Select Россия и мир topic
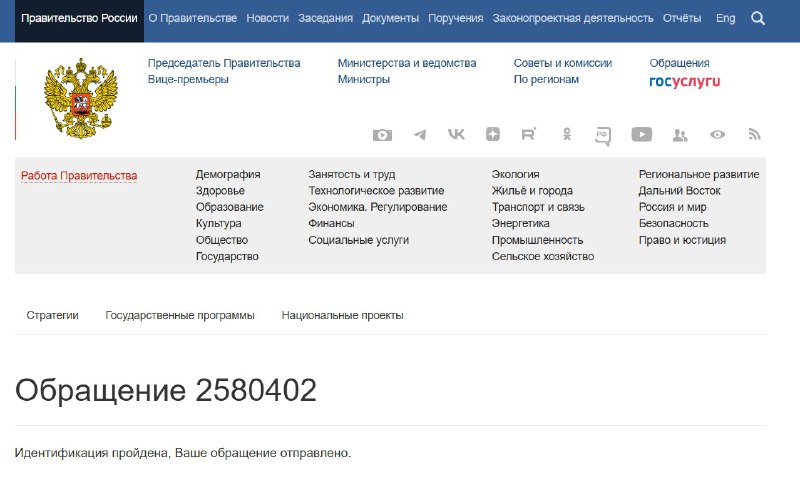This screenshot has height=496, width=800. pos(672,207)
